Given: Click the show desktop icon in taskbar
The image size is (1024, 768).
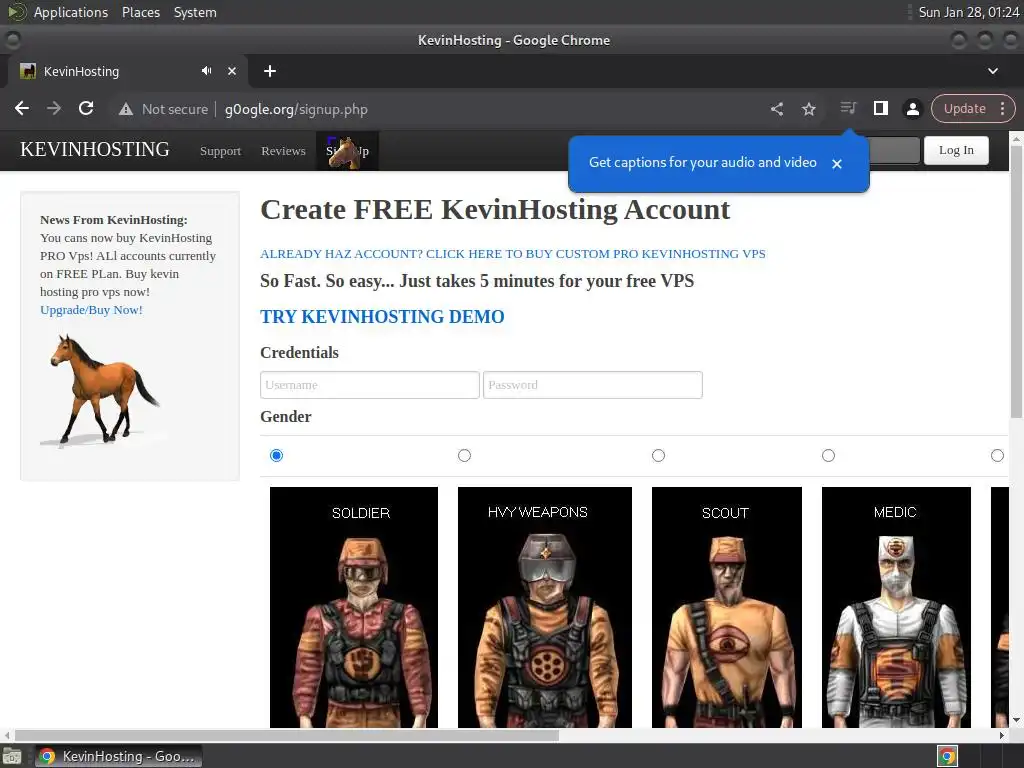Looking at the screenshot, I should click(11, 756).
